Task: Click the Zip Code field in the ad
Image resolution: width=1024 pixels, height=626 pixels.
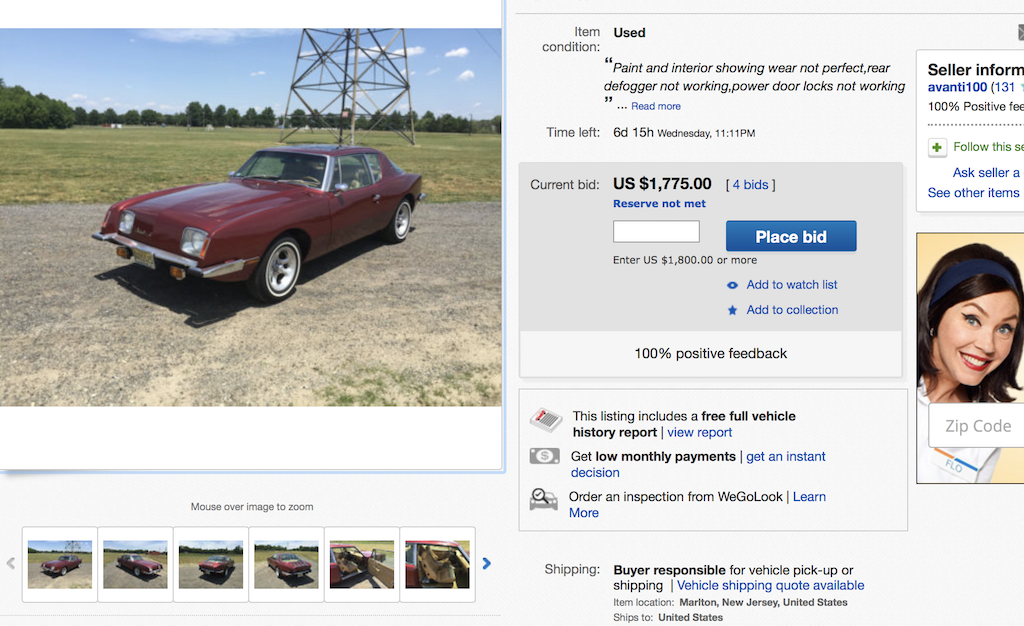Action: [x=978, y=426]
